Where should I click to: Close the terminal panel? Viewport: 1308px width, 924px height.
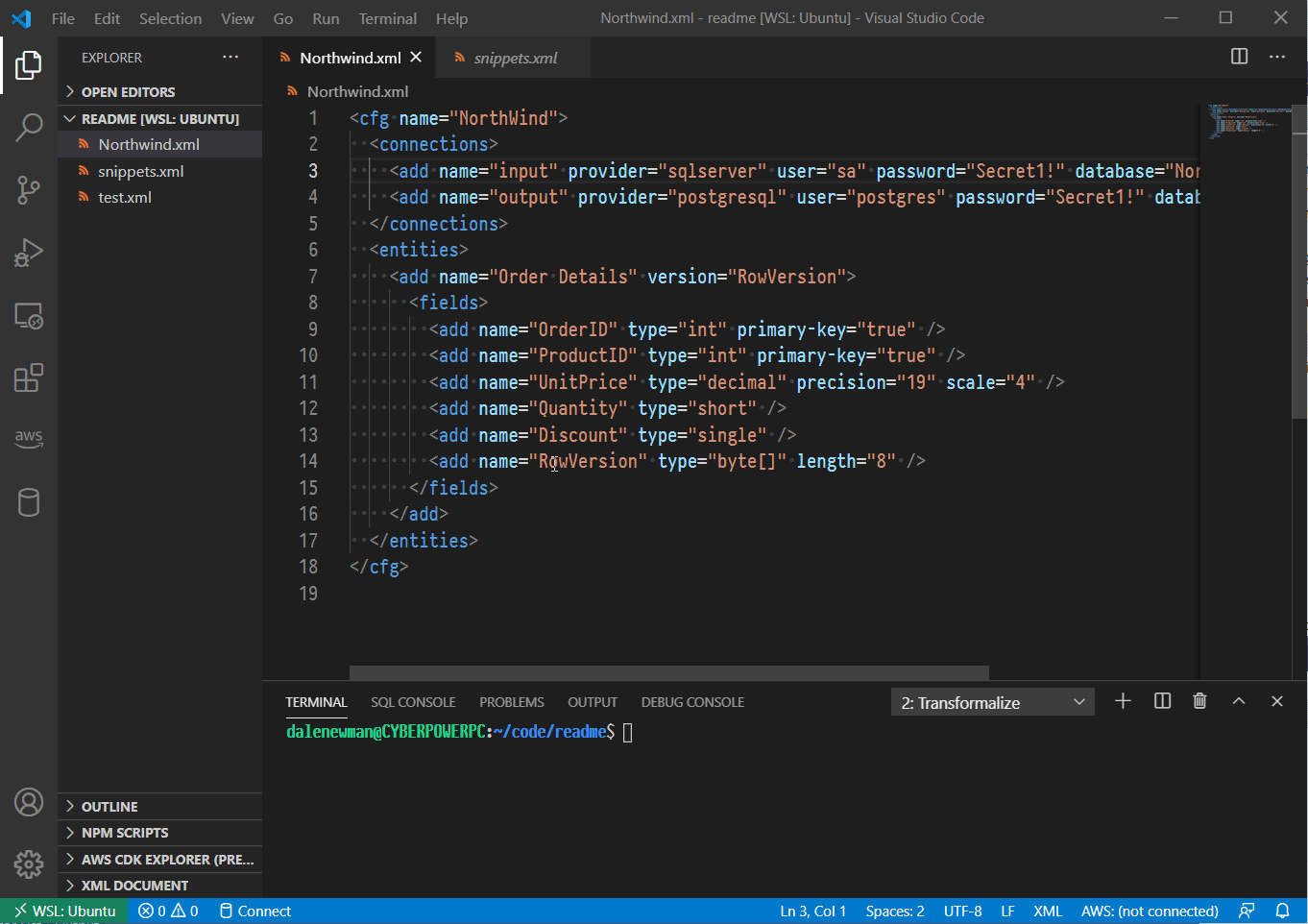pos(1277,701)
